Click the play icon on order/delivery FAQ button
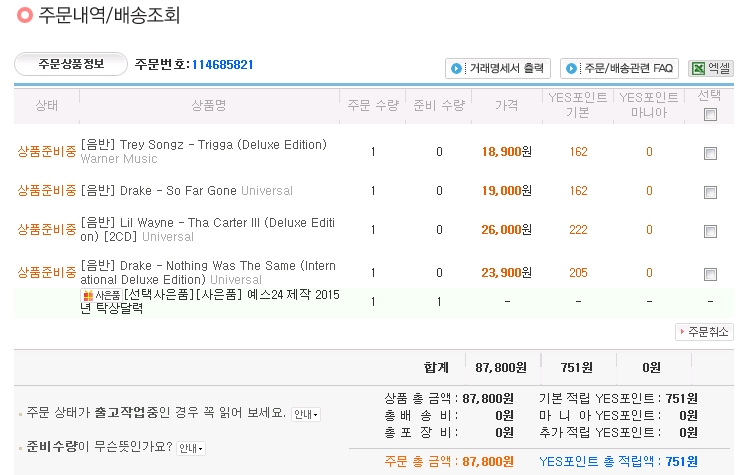The image size is (738, 475). pyautogui.click(x=571, y=69)
